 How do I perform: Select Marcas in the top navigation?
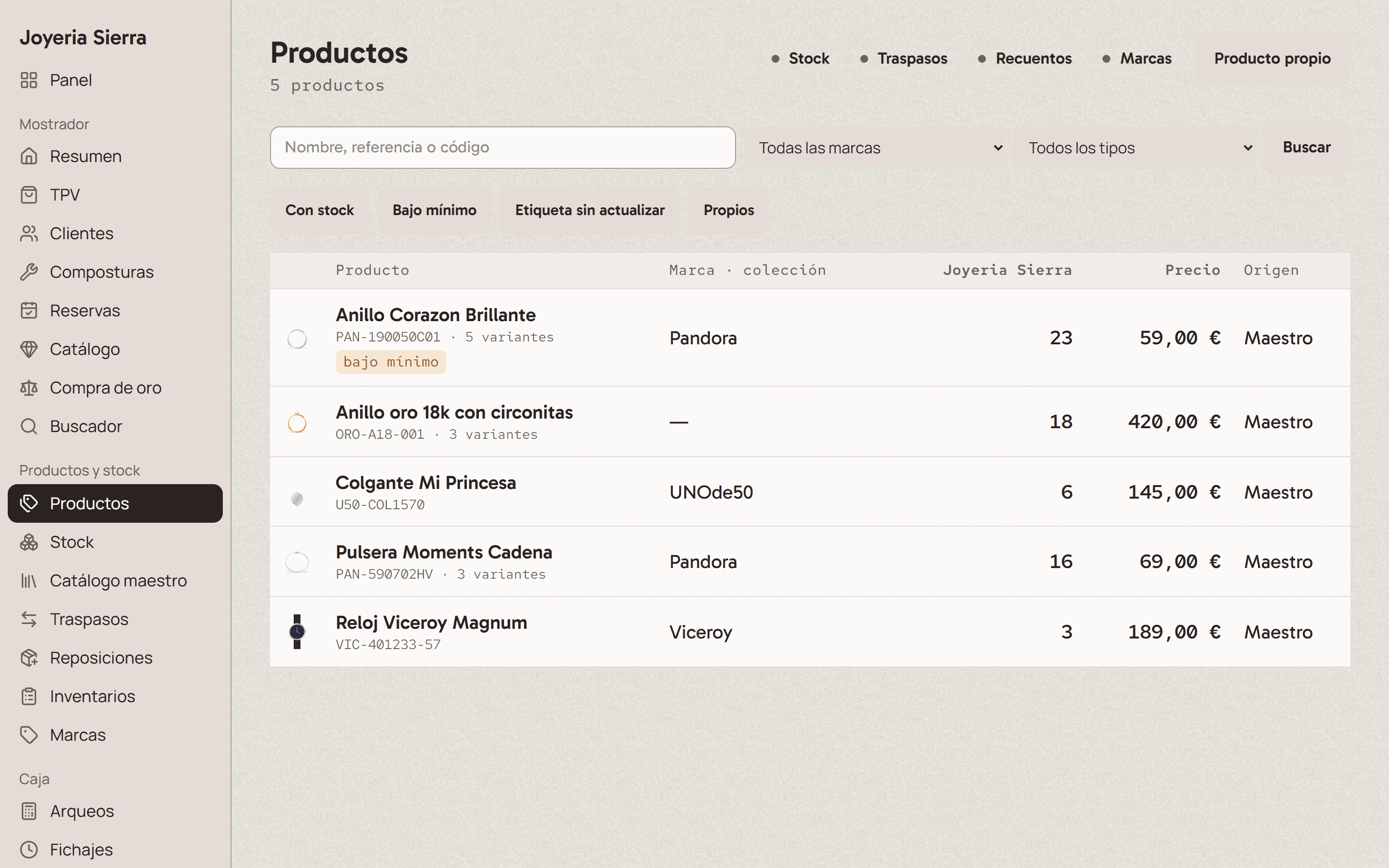click(x=1137, y=58)
